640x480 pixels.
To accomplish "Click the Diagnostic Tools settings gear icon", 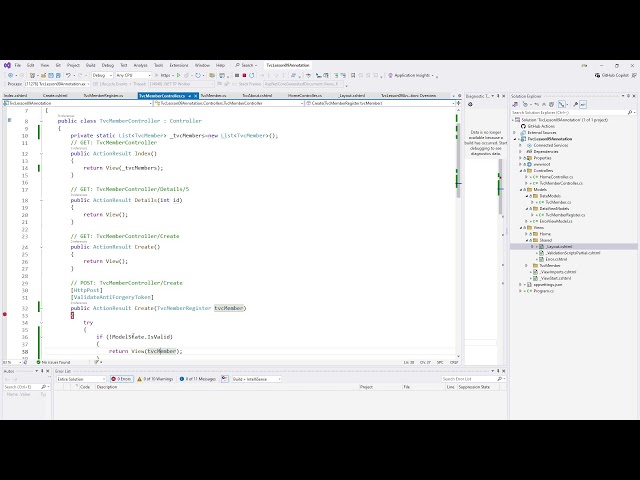I will coord(470,104).
